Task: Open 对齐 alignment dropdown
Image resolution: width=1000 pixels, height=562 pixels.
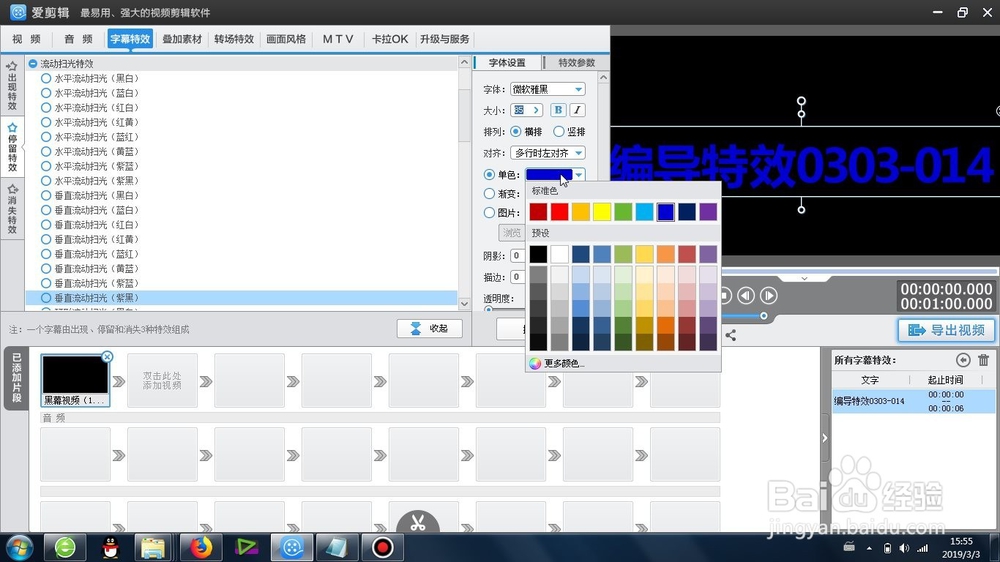Action: click(548, 153)
